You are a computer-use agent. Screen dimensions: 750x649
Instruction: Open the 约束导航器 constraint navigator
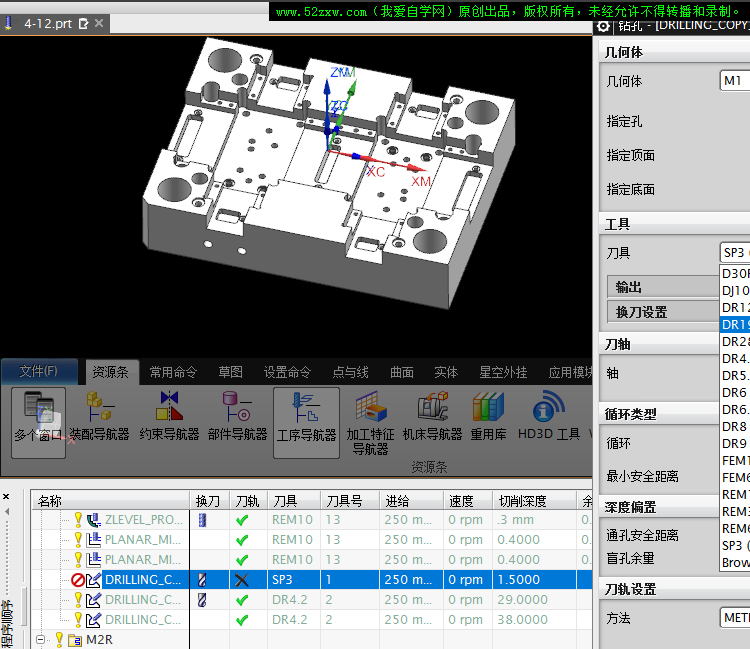[x=168, y=421]
